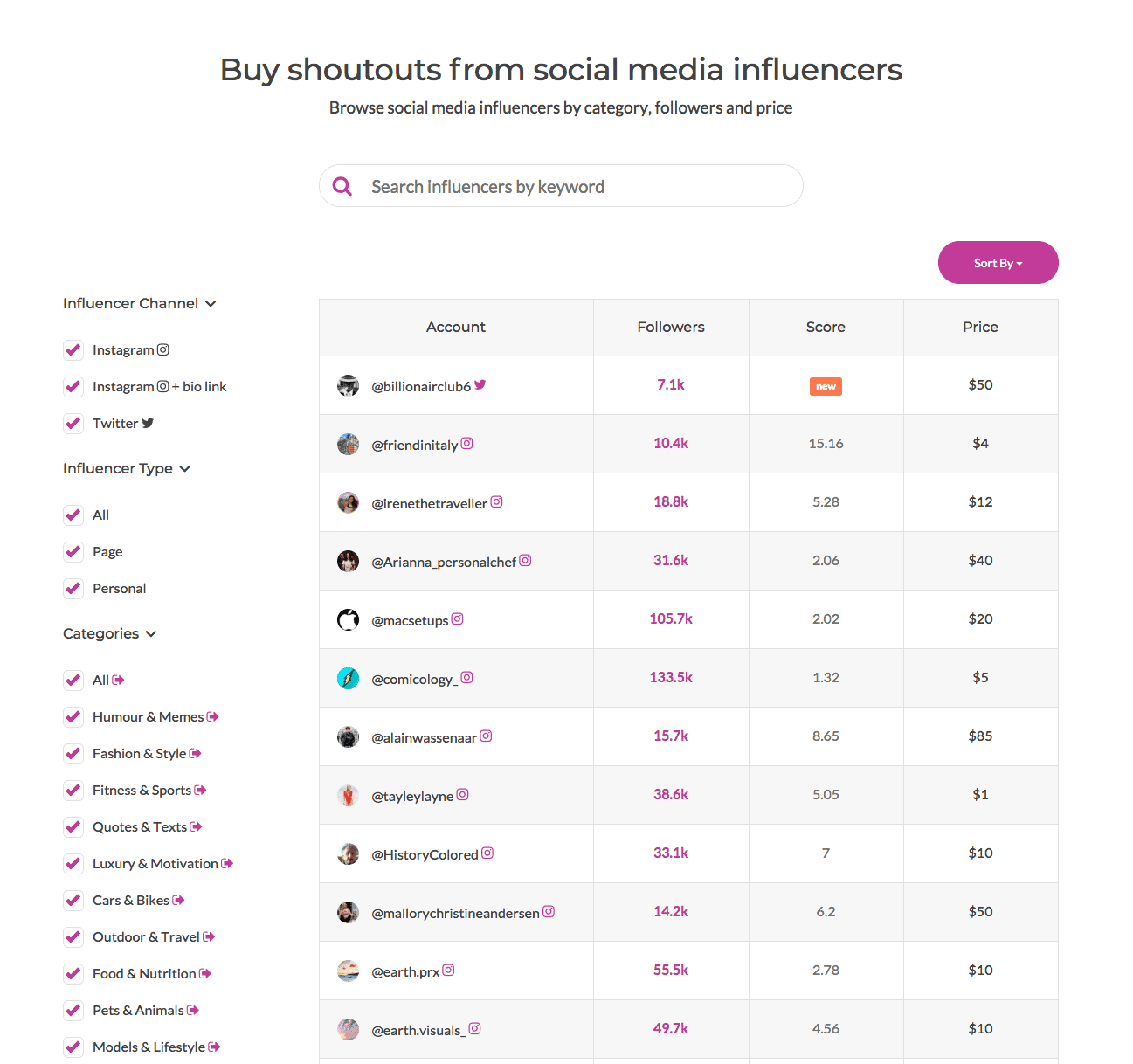Open the Sort By dropdown
The image size is (1133, 1064).
pos(998,263)
